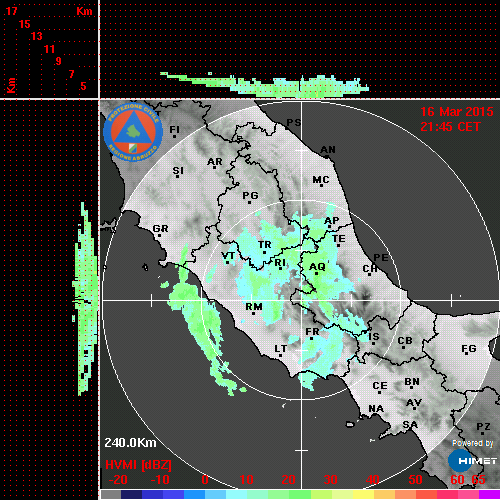This screenshot has height=500, width=500.
Task: Click the FI city label
Action: (175, 129)
